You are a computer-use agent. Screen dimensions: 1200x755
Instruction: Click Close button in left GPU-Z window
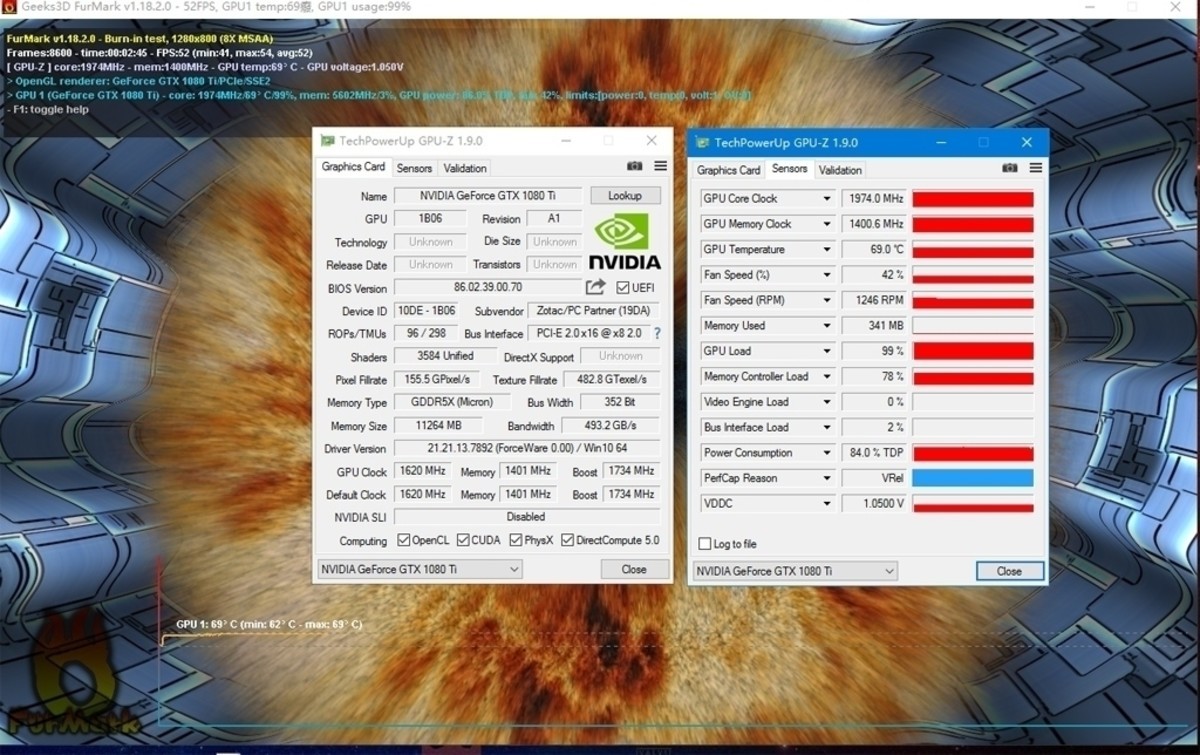coord(634,569)
